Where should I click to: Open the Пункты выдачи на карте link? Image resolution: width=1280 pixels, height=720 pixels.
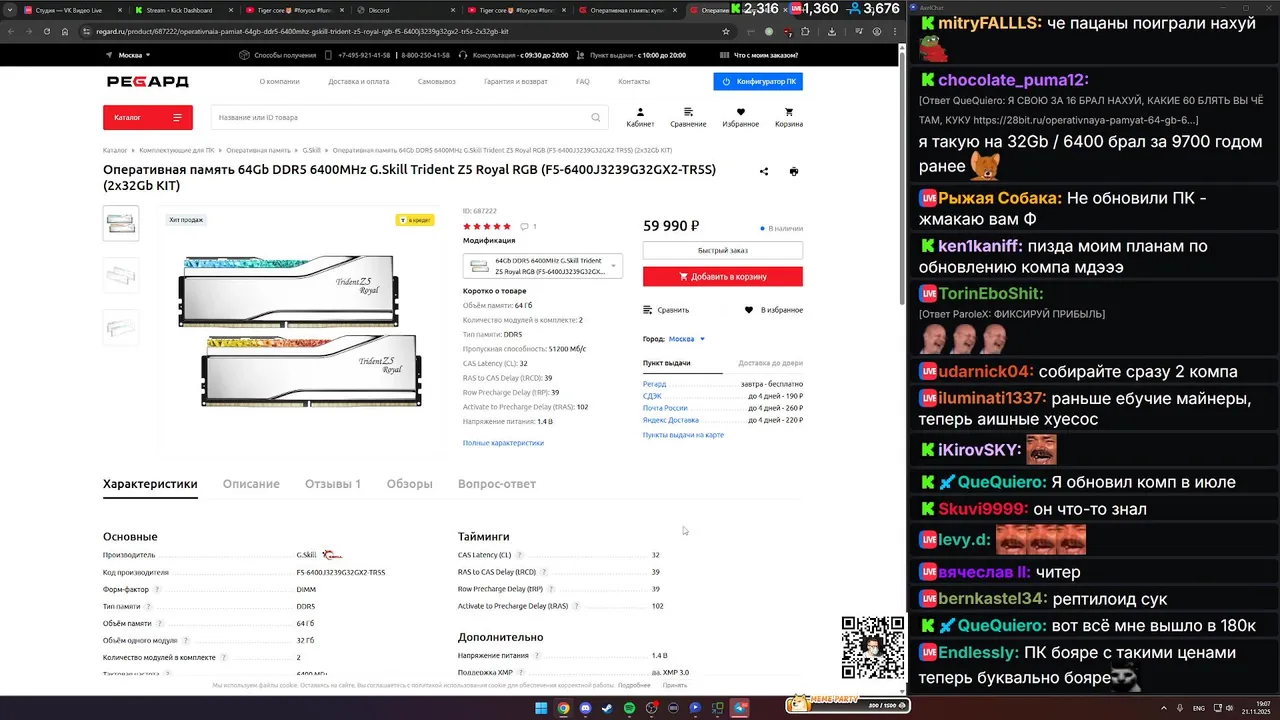(x=683, y=435)
